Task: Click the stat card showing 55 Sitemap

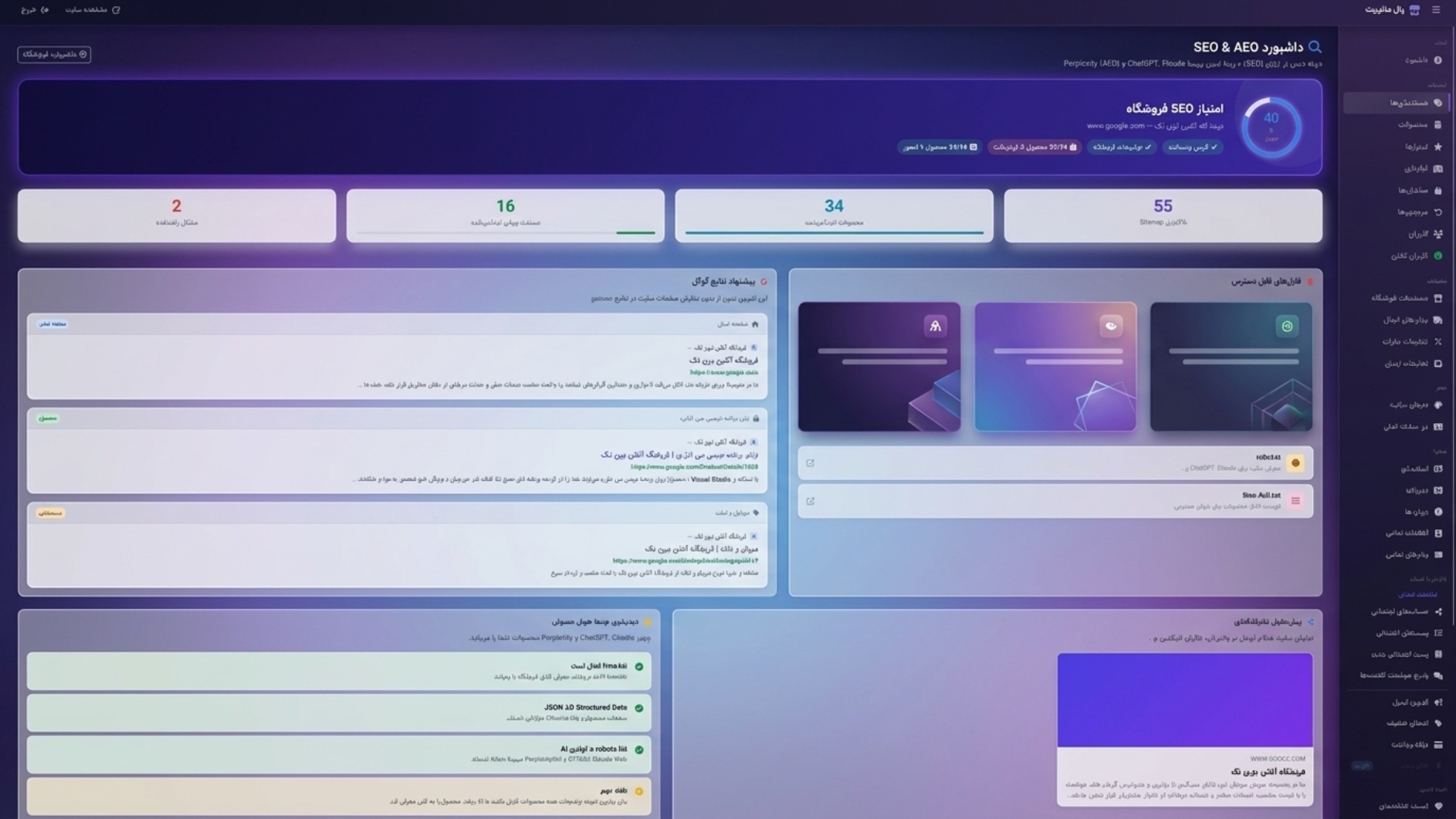Action: point(1163,215)
